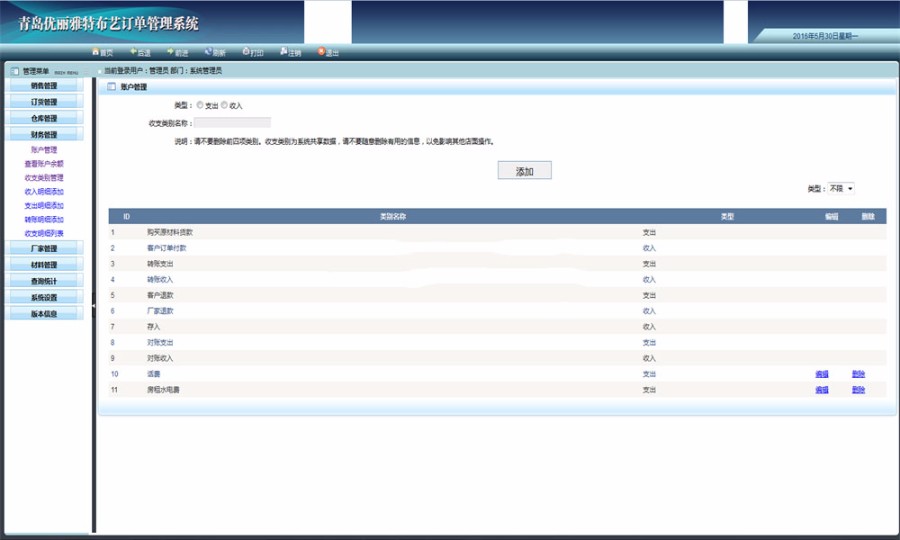
Task: Expand the 销售管理 menu section
Action: pyautogui.click(x=44, y=86)
